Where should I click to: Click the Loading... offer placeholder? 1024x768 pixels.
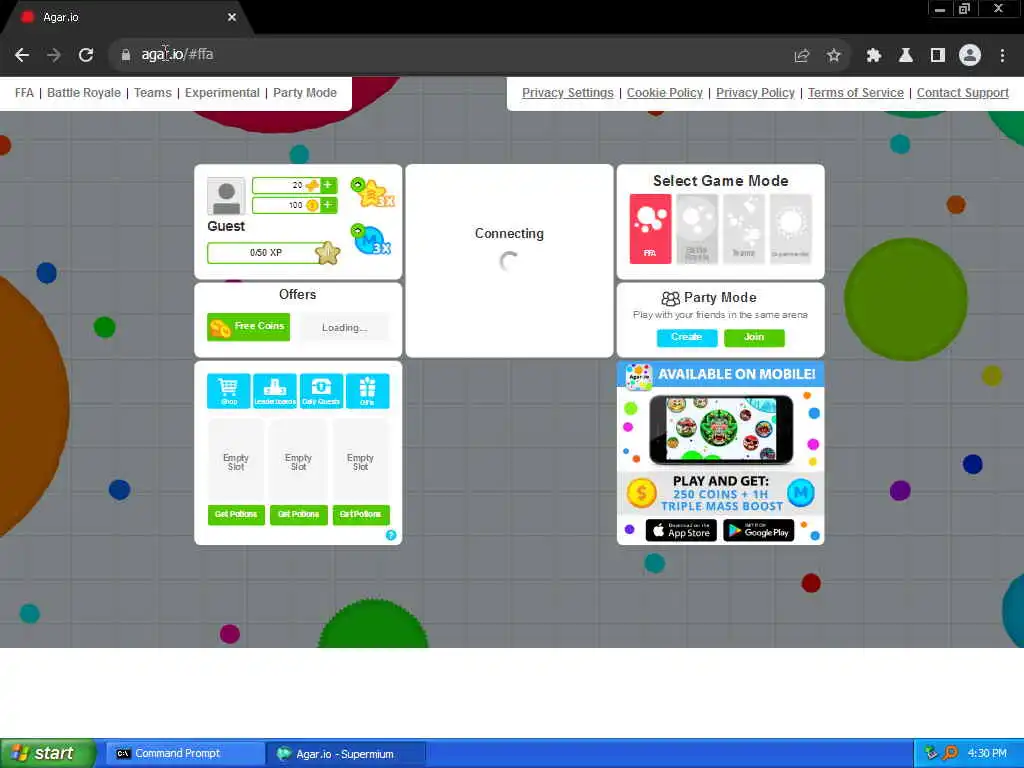coord(344,327)
